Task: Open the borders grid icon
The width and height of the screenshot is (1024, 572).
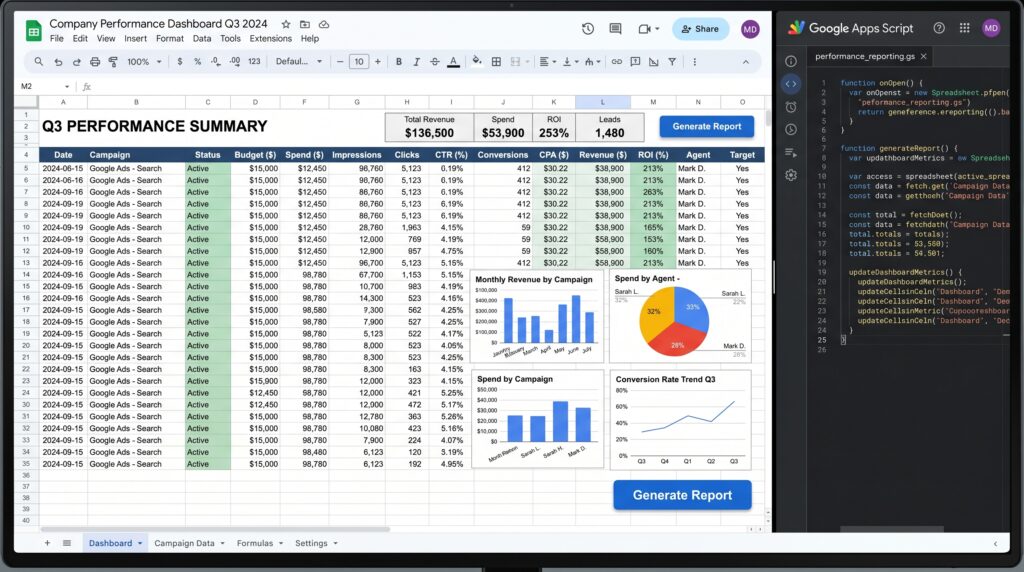Action: [x=496, y=62]
